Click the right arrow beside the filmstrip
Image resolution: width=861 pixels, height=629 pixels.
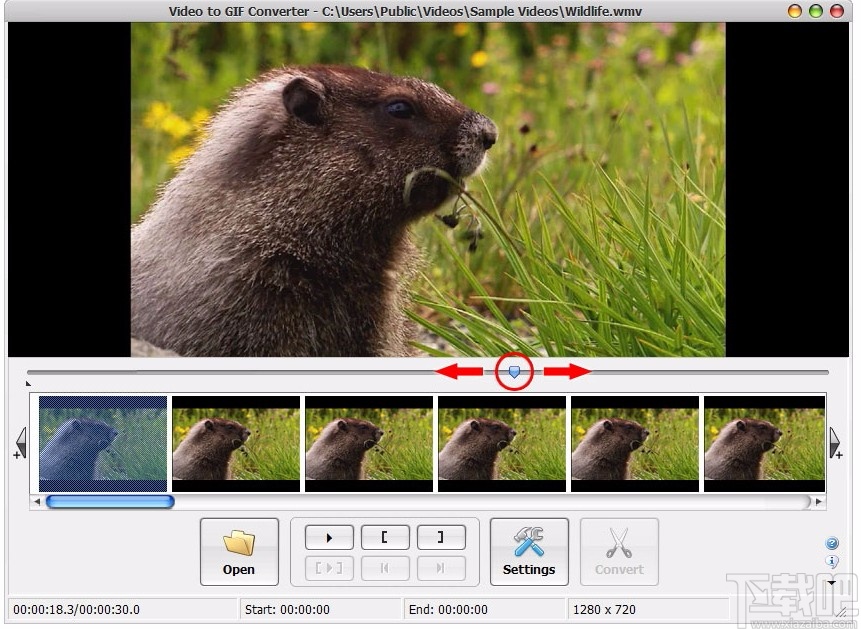point(835,444)
